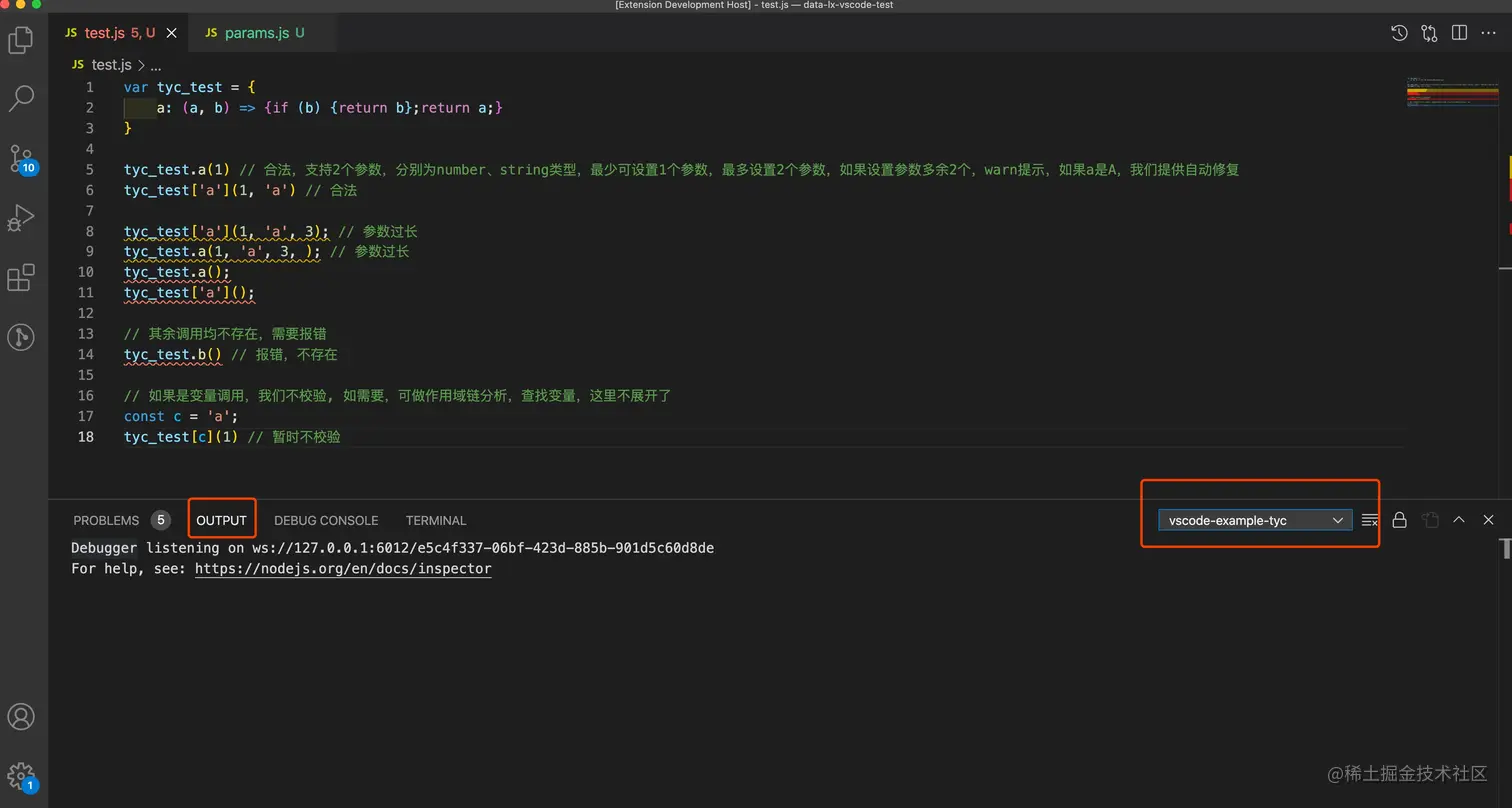The image size is (1512, 808).
Task: Open the vscode-example-tyc output channel dropdown
Action: (x=1255, y=520)
